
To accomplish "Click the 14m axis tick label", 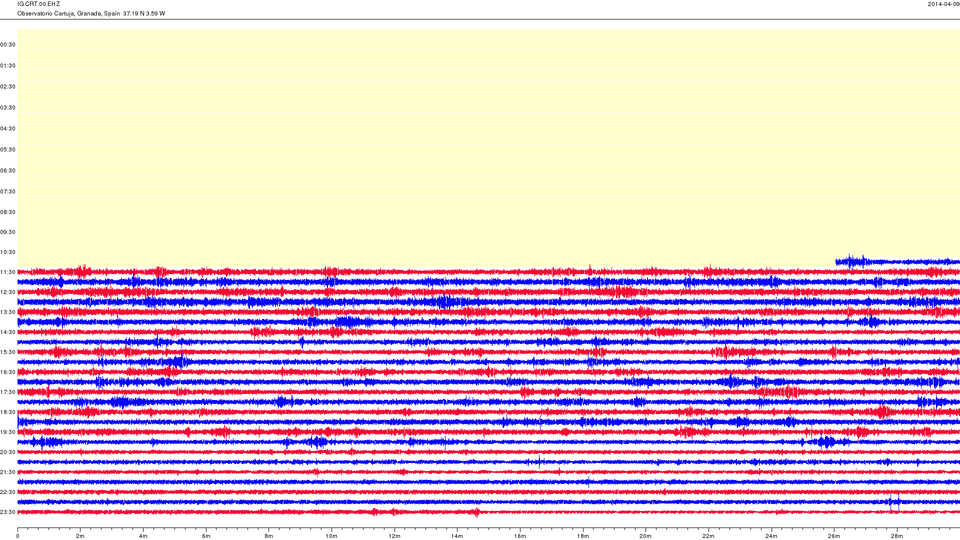I will tap(457, 536).
